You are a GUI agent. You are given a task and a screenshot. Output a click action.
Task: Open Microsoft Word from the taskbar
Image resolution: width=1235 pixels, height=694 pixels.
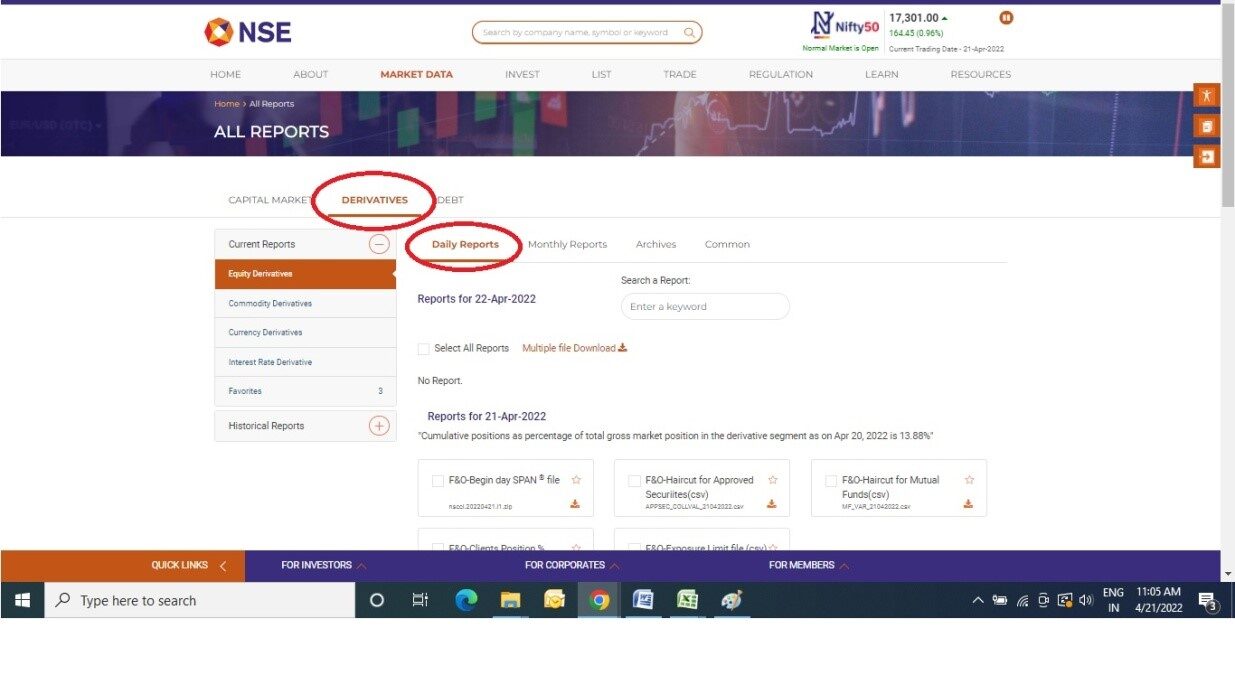(x=643, y=600)
